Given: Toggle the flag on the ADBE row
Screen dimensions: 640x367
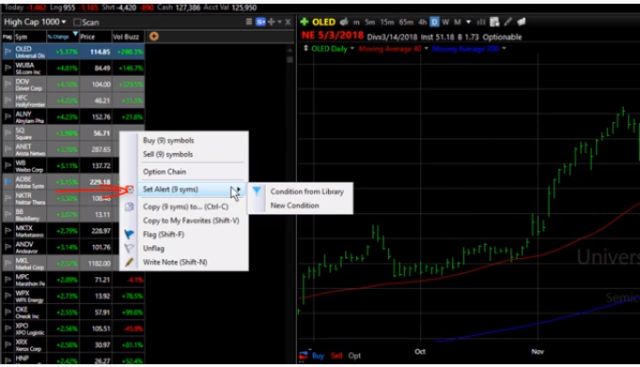Looking at the screenshot, I should 7,182.
